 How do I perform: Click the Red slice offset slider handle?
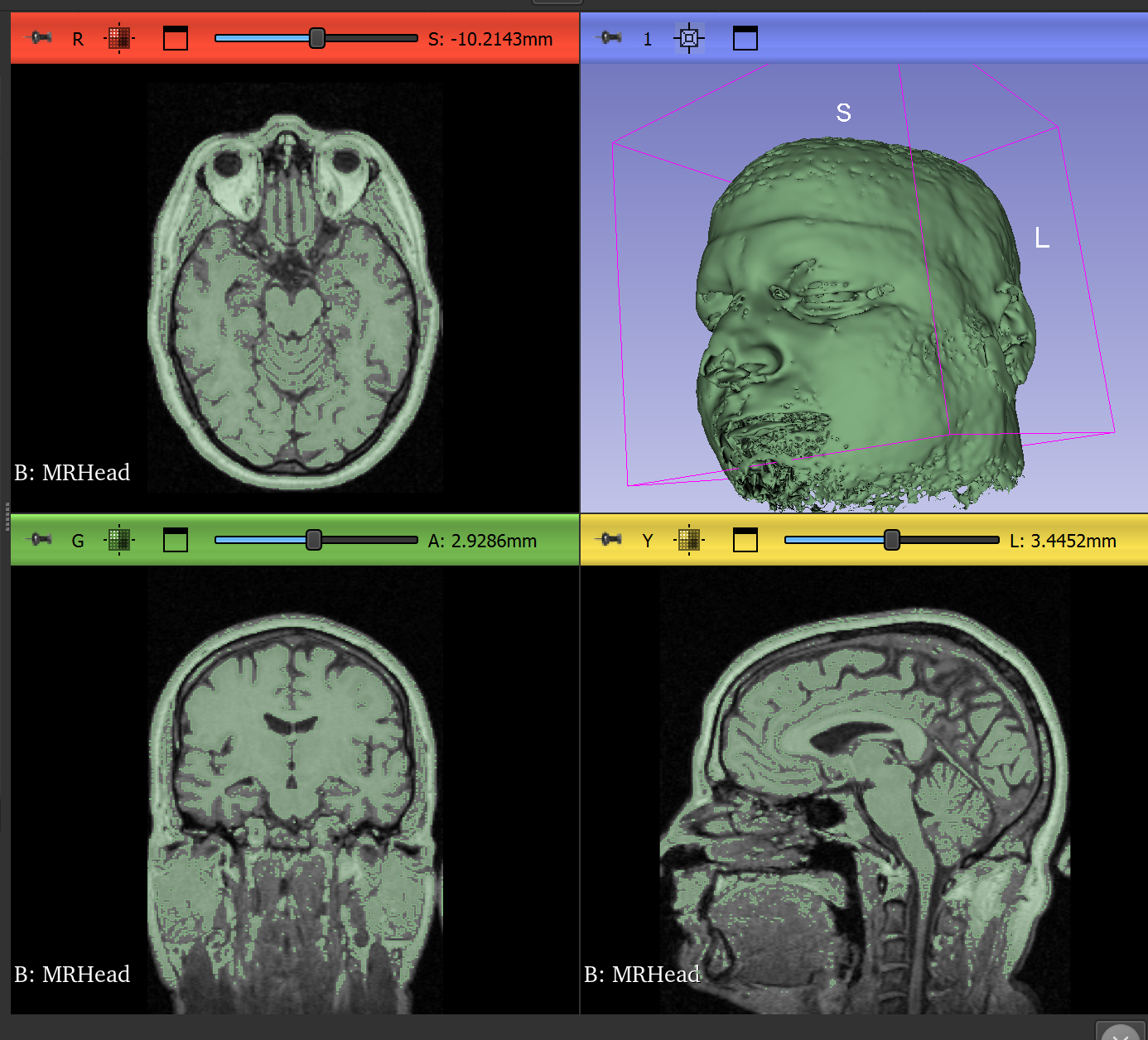click(317, 38)
